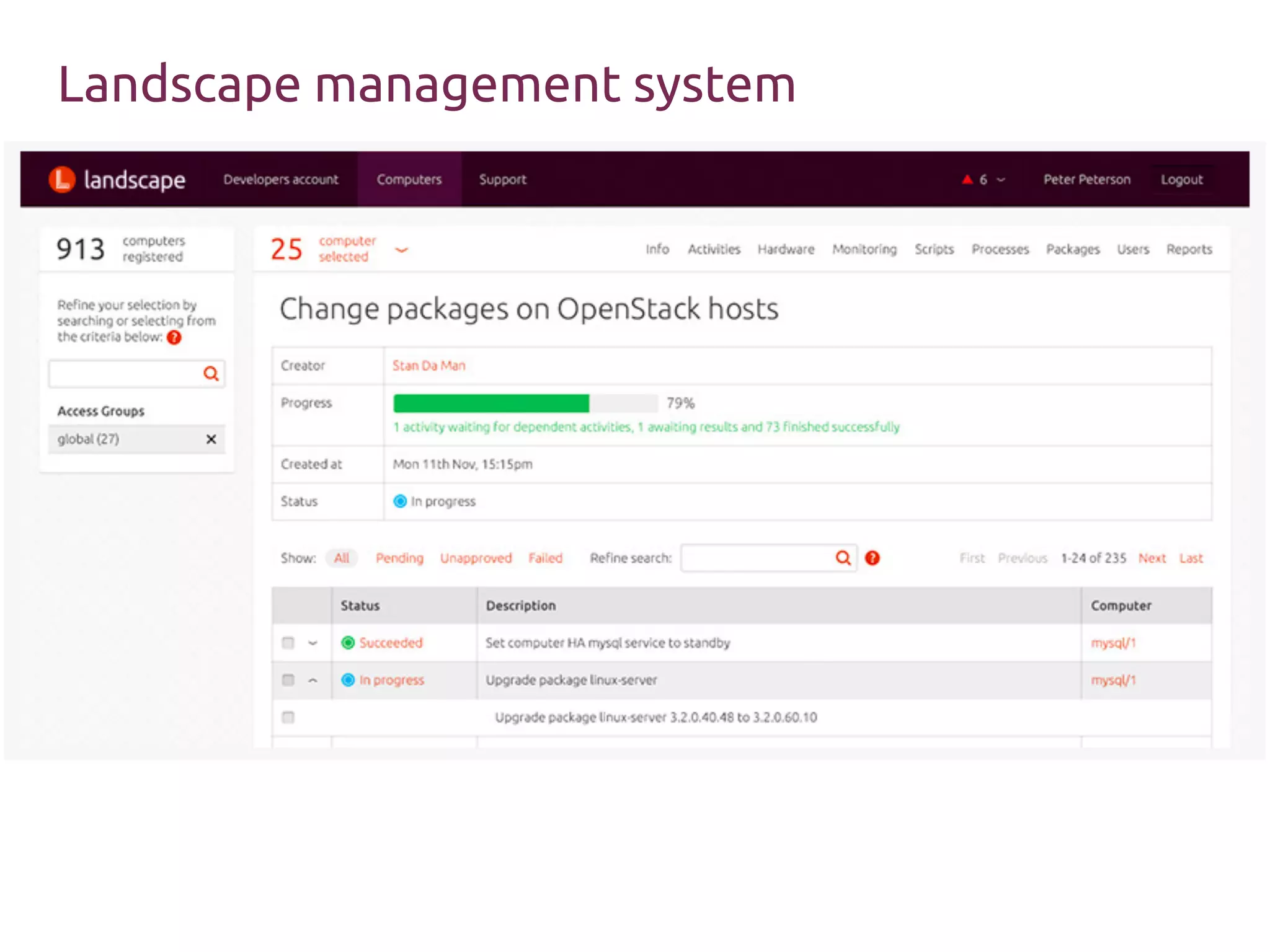This screenshot has width=1270, height=952.
Task: Switch to the Activities section
Action: point(714,249)
